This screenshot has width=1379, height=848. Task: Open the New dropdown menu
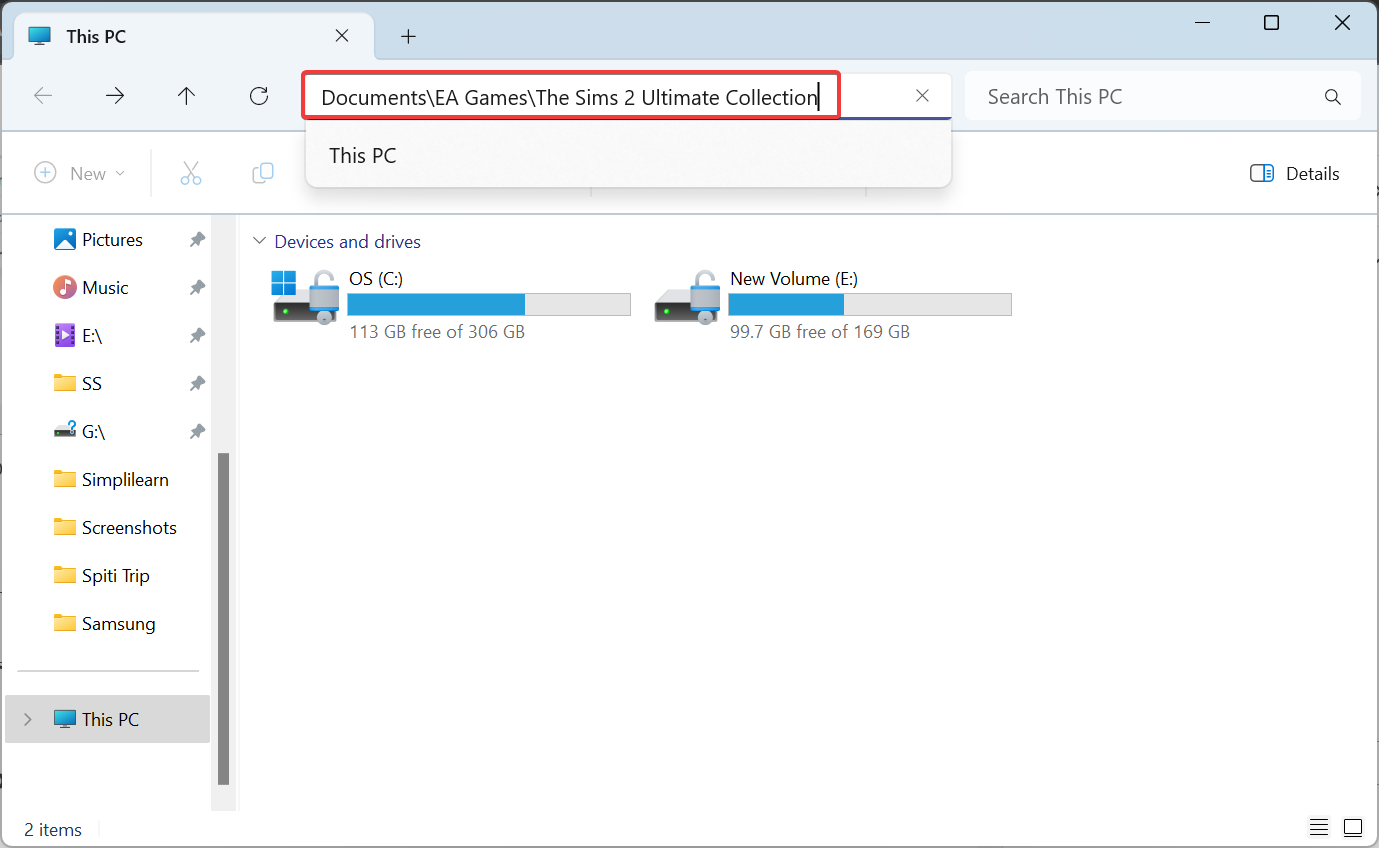tap(80, 173)
